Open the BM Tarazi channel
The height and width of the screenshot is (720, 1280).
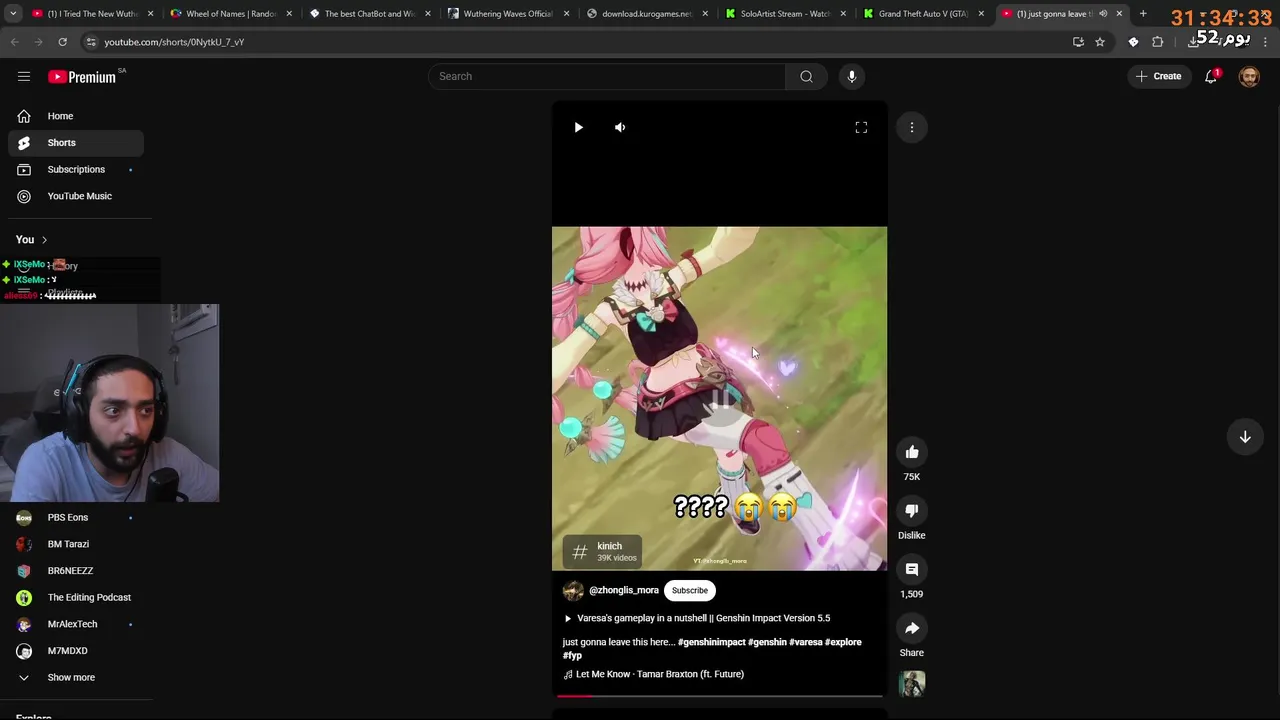(x=76, y=544)
